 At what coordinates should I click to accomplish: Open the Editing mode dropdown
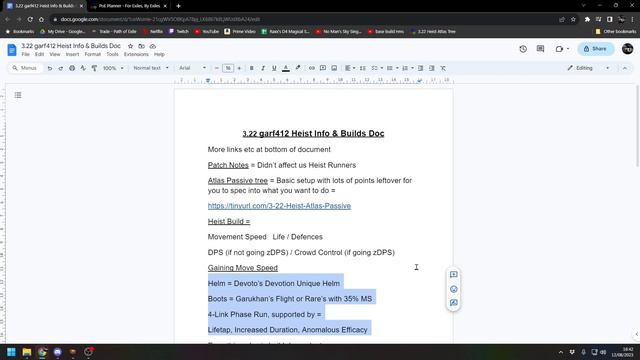588,68
